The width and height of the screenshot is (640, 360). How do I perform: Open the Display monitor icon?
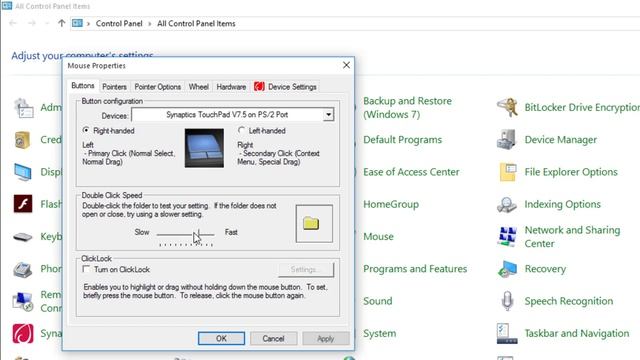[22, 172]
